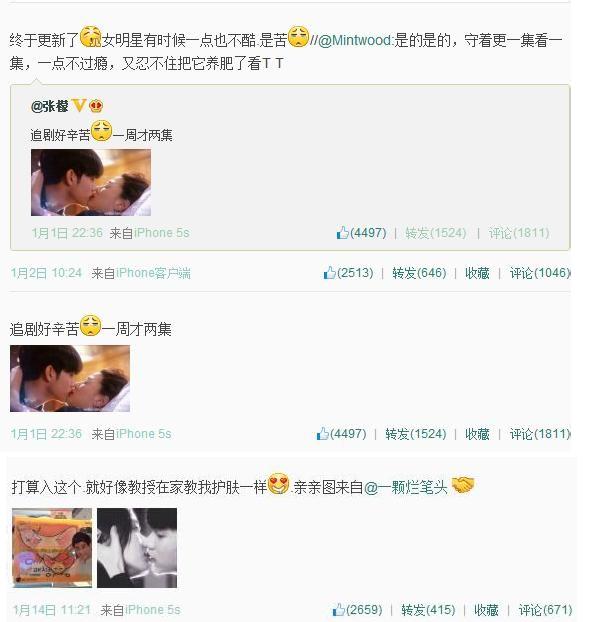The height and width of the screenshot is (622, 595).
Task: Open the @张馨 profile link
Action: point(50,106)
